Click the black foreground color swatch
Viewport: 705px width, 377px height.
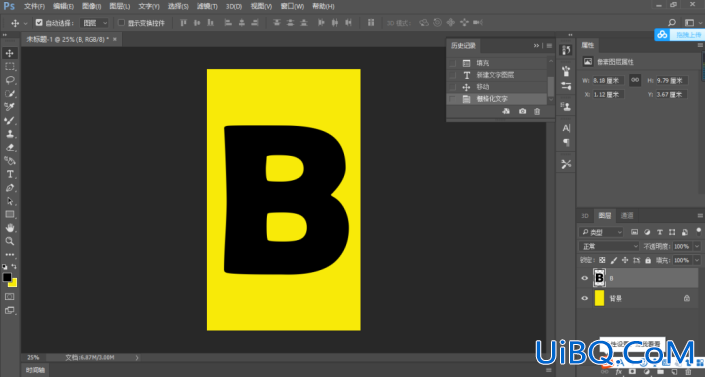tap(6, 277)
